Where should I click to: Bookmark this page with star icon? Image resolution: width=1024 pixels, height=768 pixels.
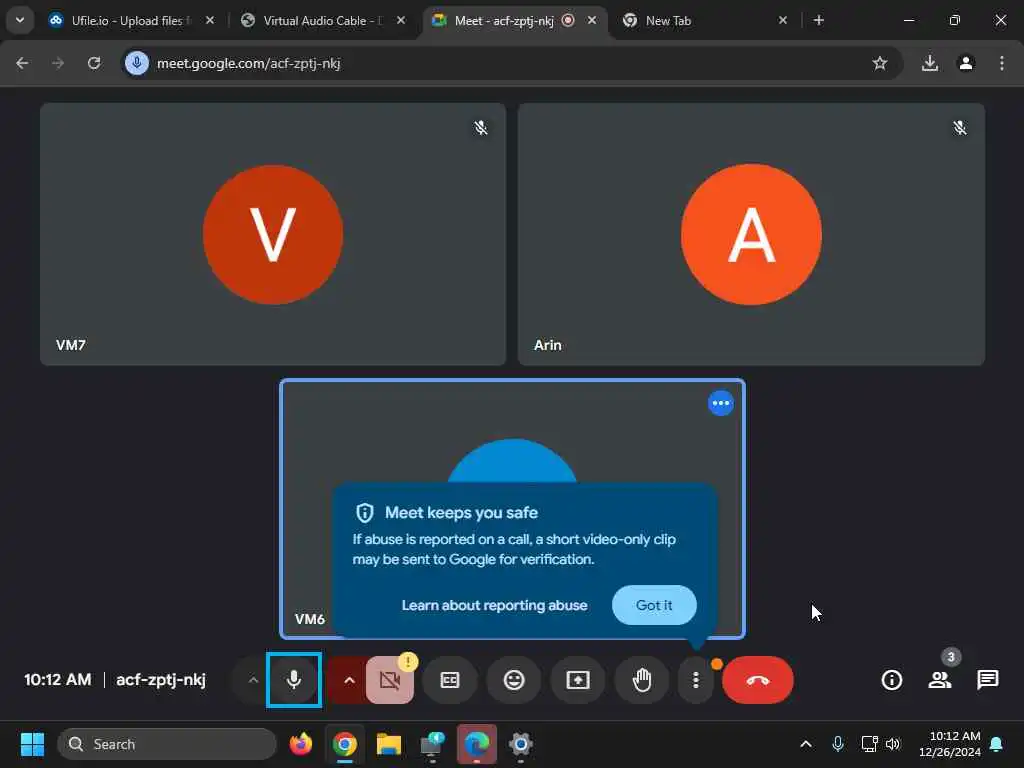(x=880, y=63)
